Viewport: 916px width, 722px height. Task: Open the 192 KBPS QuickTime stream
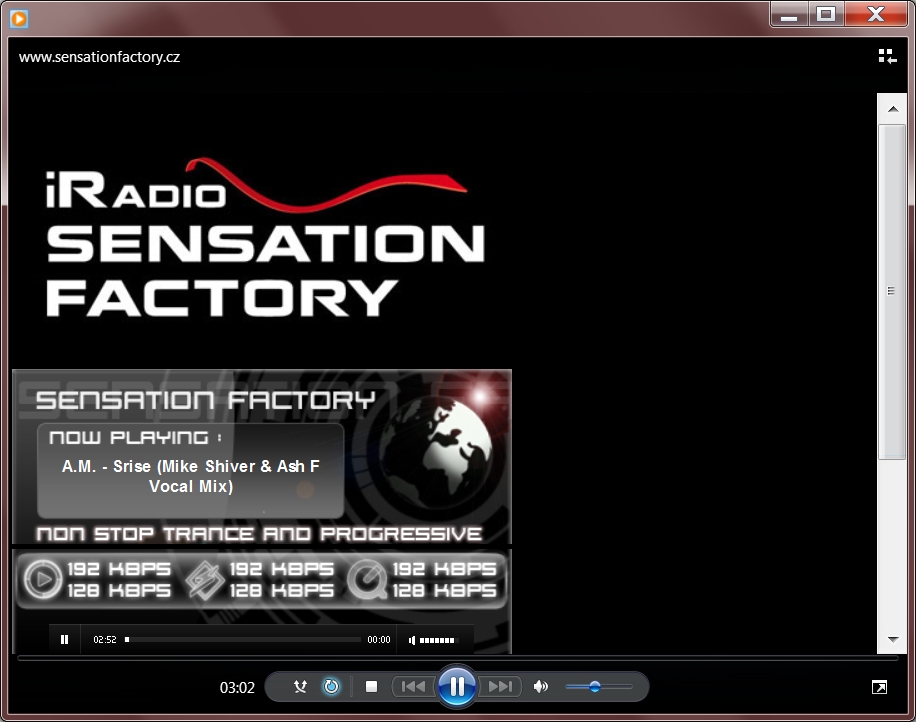pyautogui.click(x=444, y=568)
